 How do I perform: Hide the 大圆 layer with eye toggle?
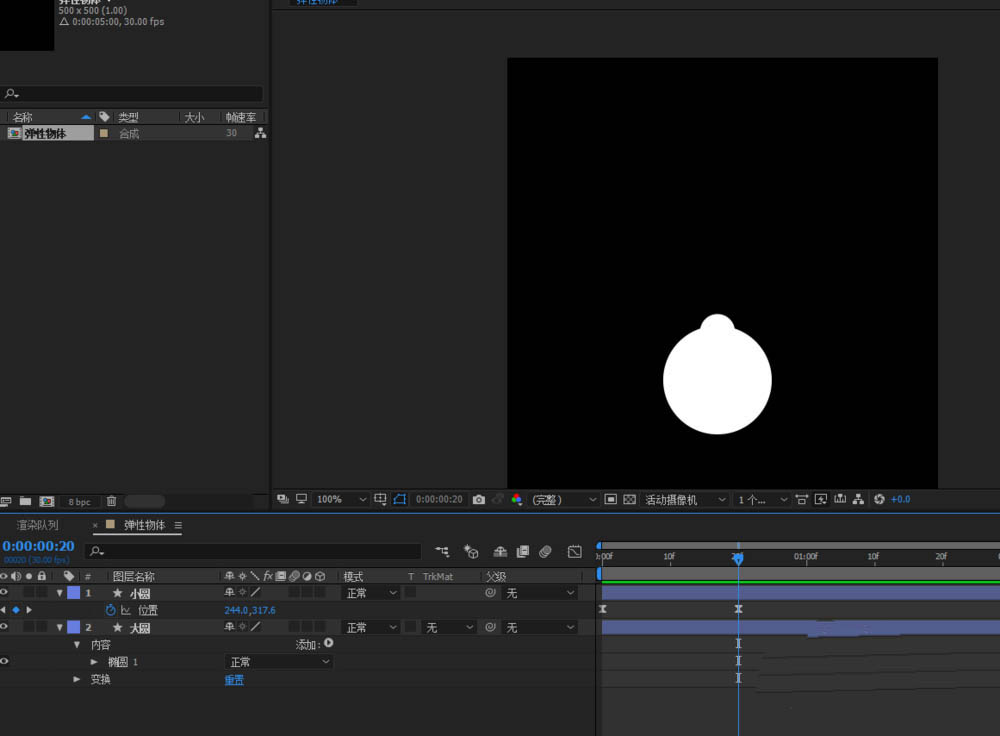point(5,627)
